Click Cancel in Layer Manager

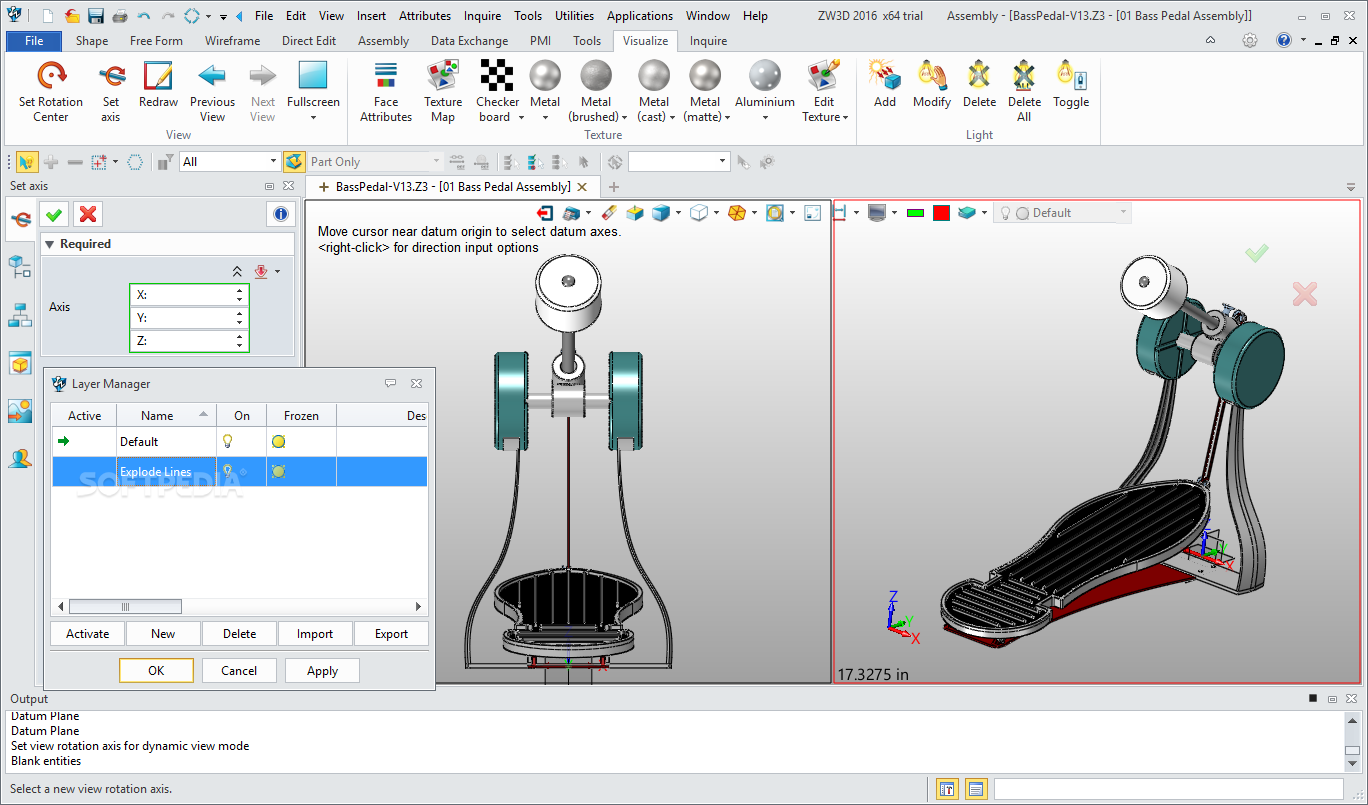pyautogui.click(x=239, y=671)
